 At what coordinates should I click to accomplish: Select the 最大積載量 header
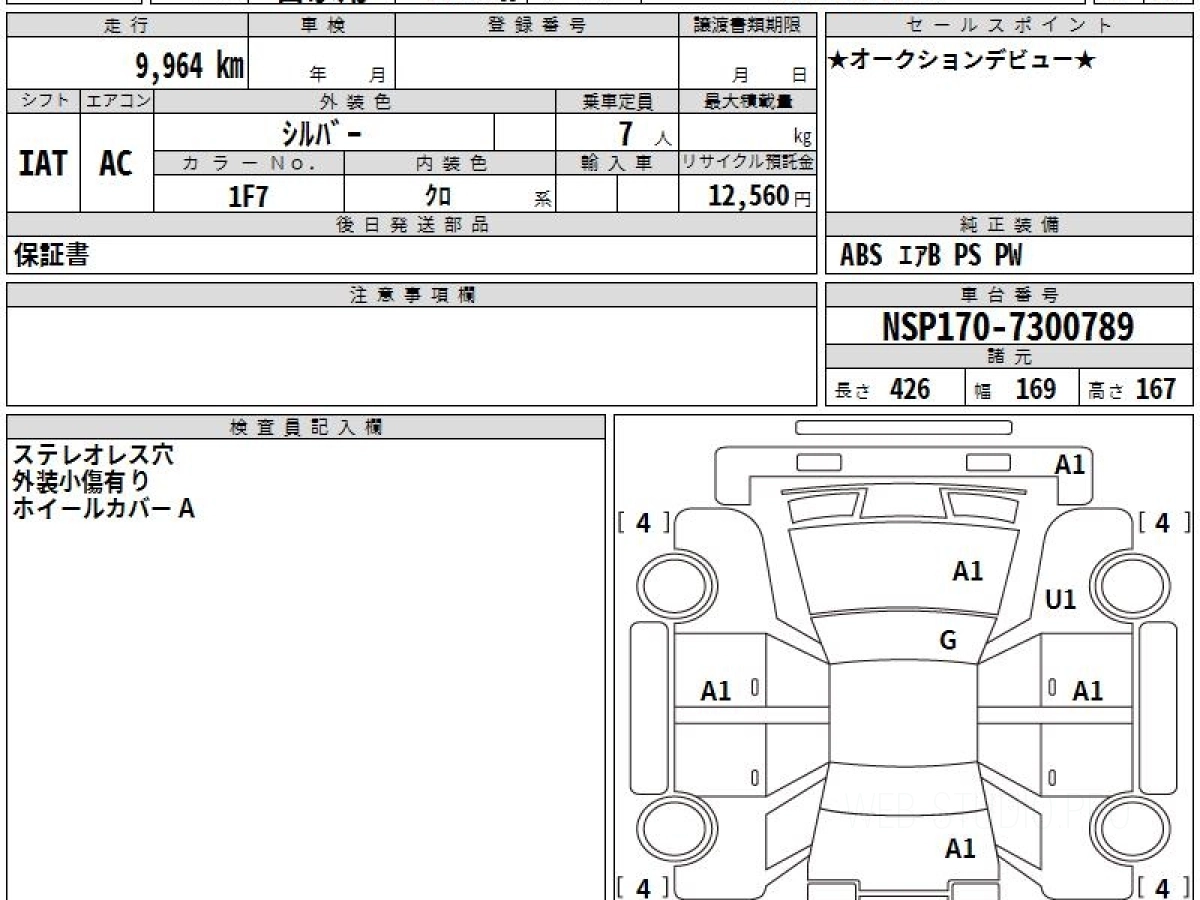point(748,101)
